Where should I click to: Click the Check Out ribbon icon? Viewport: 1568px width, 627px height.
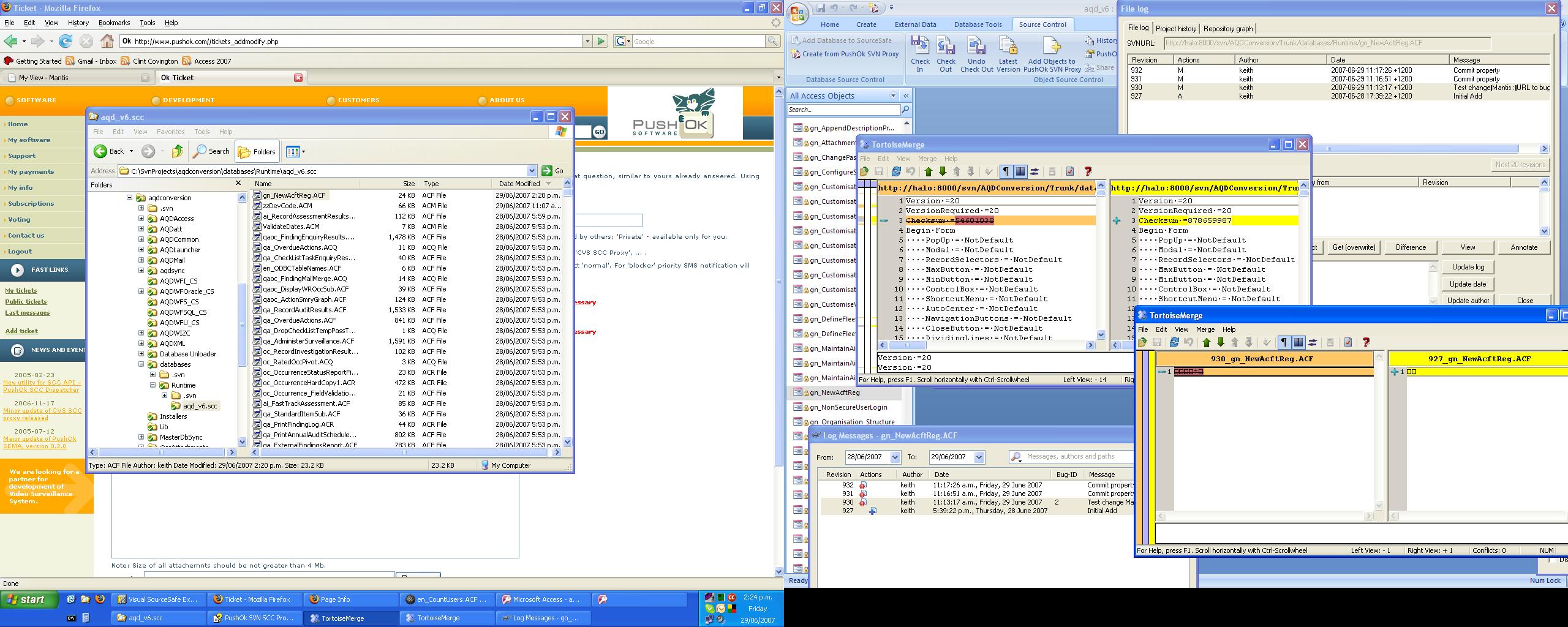coord(946,53)
